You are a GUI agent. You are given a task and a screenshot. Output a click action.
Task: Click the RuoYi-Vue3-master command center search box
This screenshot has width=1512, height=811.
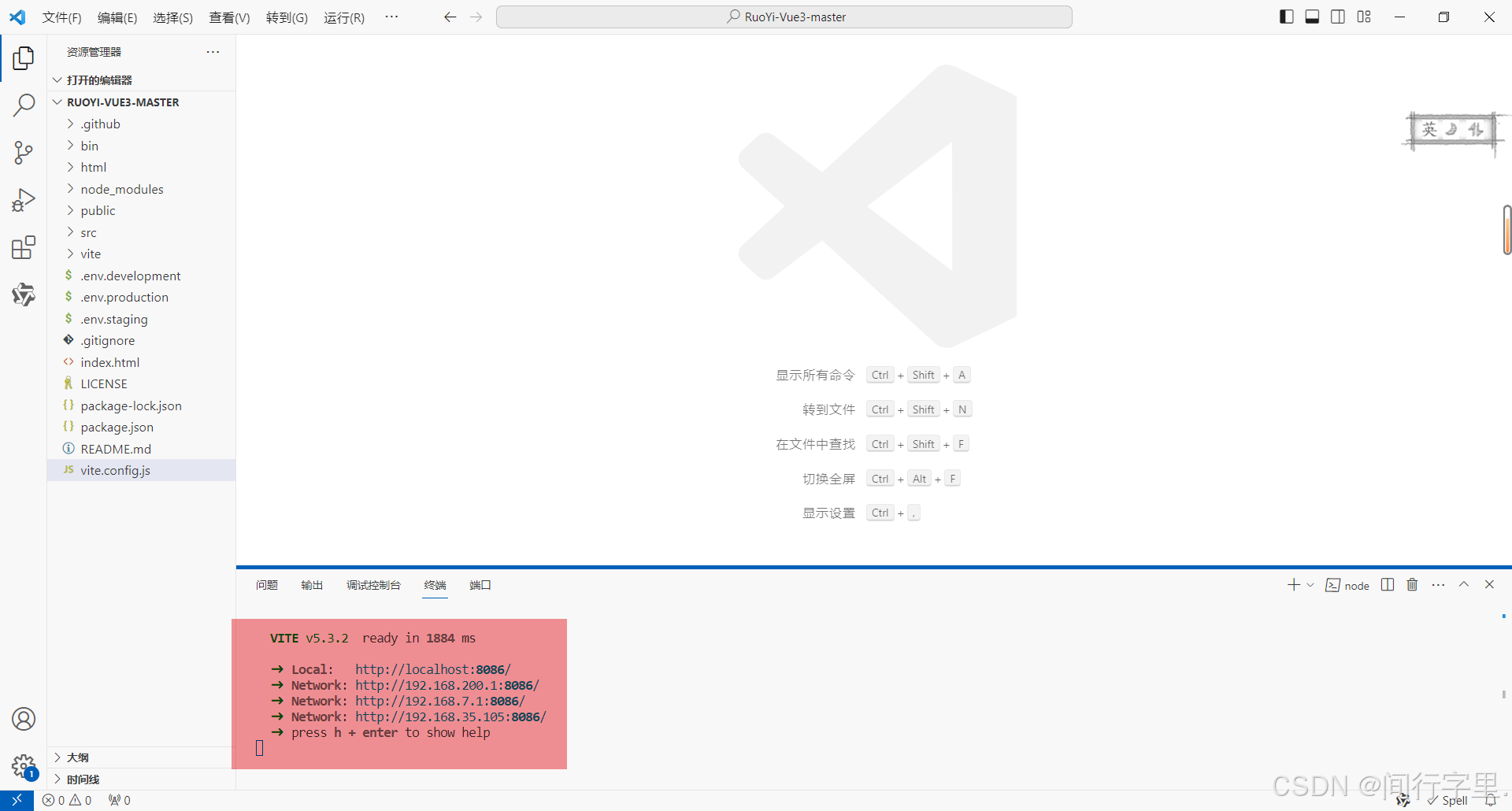coord(784,17)
